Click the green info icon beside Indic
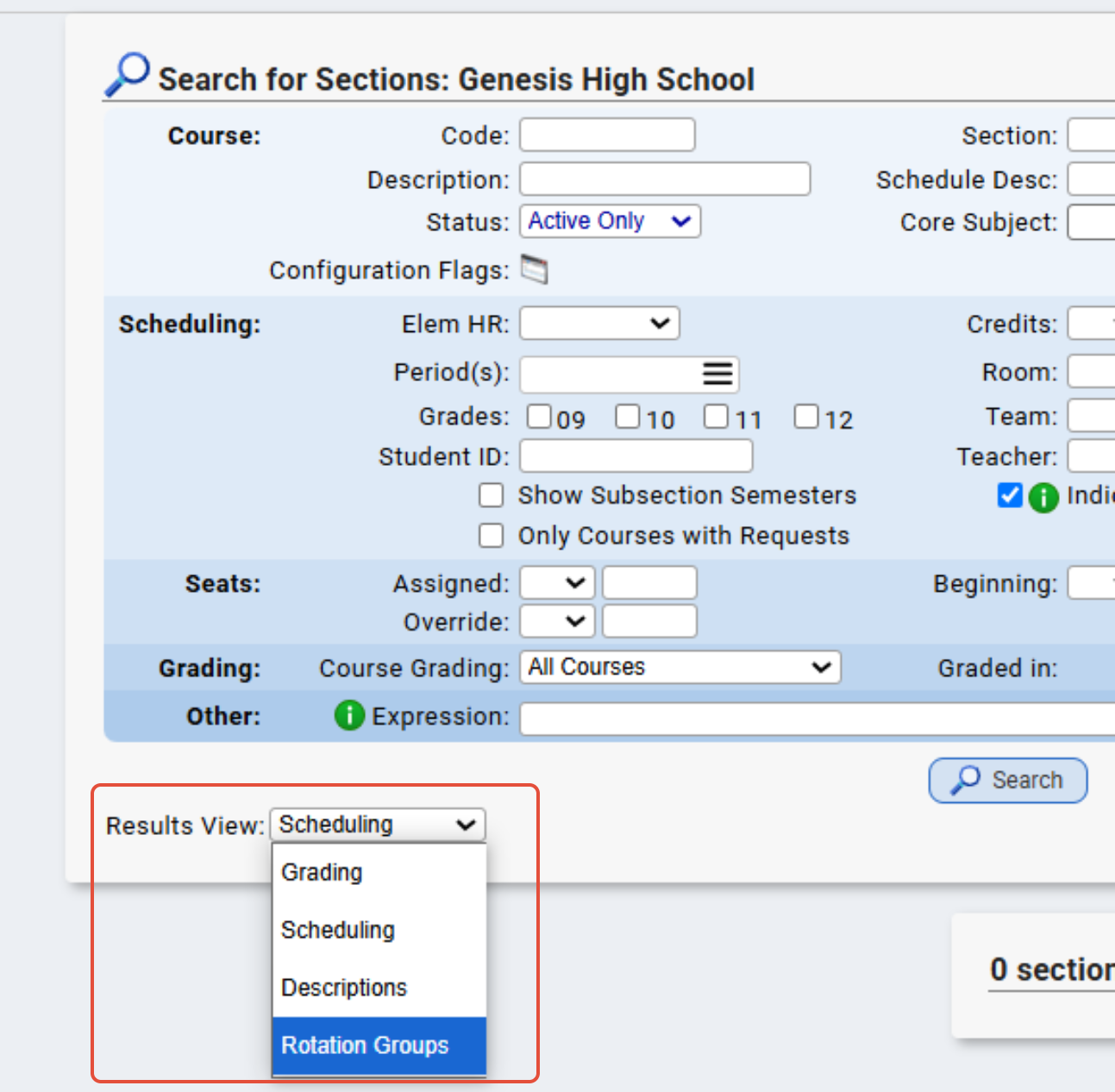Image resolution: width=1115 pixels, height=1092 pixels. [1043, 497]
